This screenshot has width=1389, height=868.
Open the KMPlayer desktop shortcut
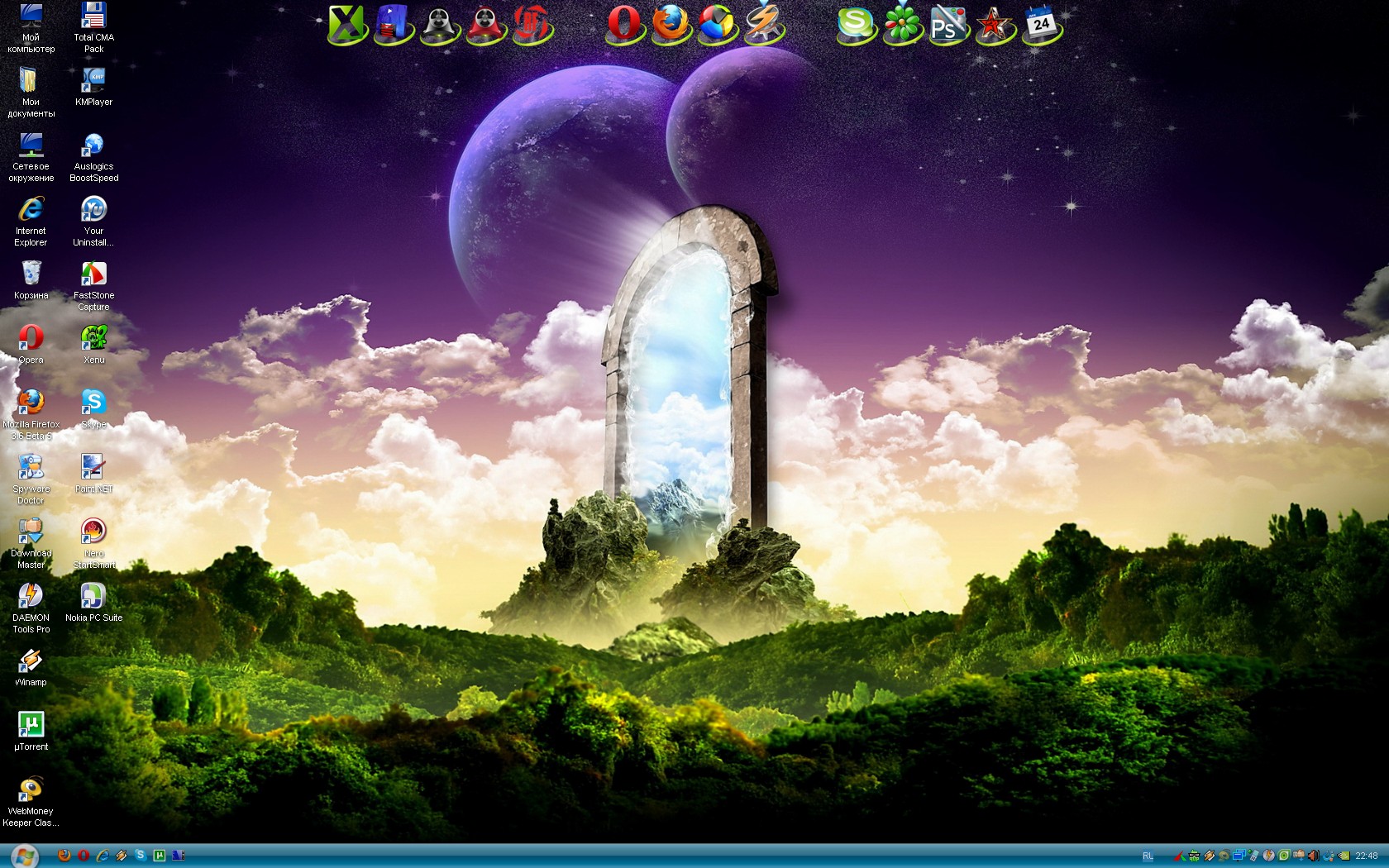tap(93, 81)
